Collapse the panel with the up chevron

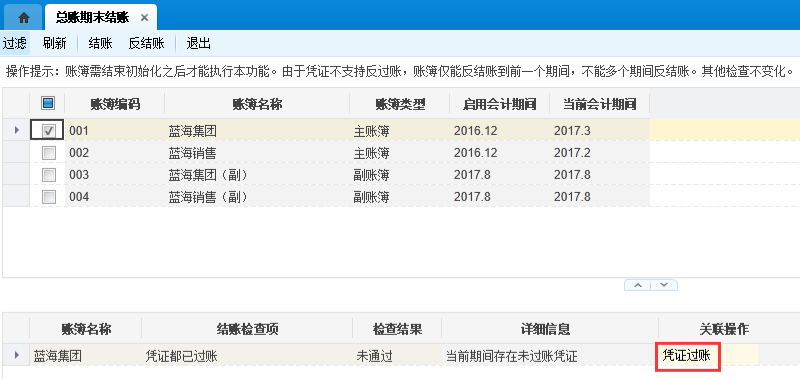(x=638, y=285)
